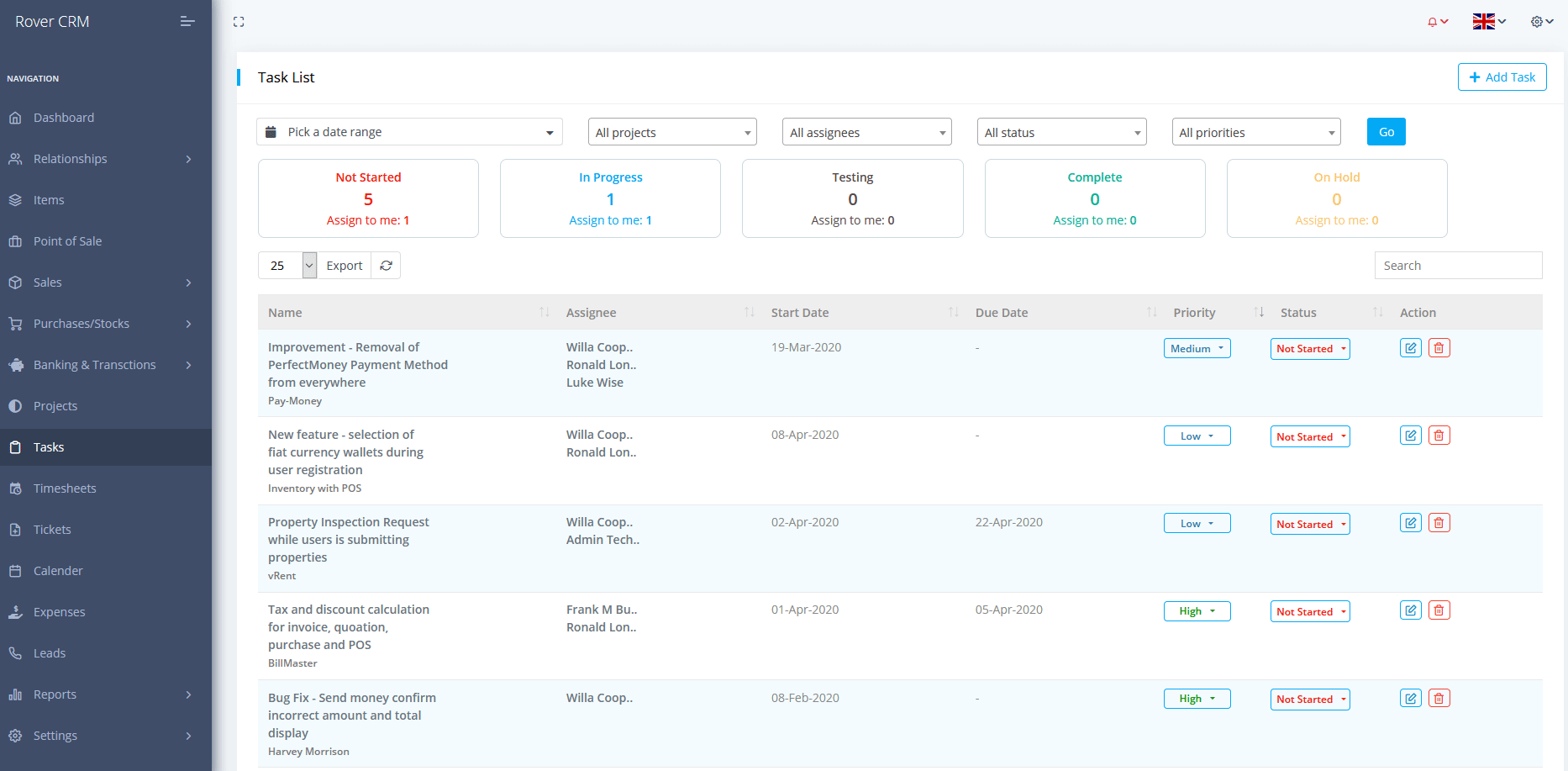1568x771 pixels.
Task: Open Timesheets in the navigation sidebar
Action: point(65,488)
